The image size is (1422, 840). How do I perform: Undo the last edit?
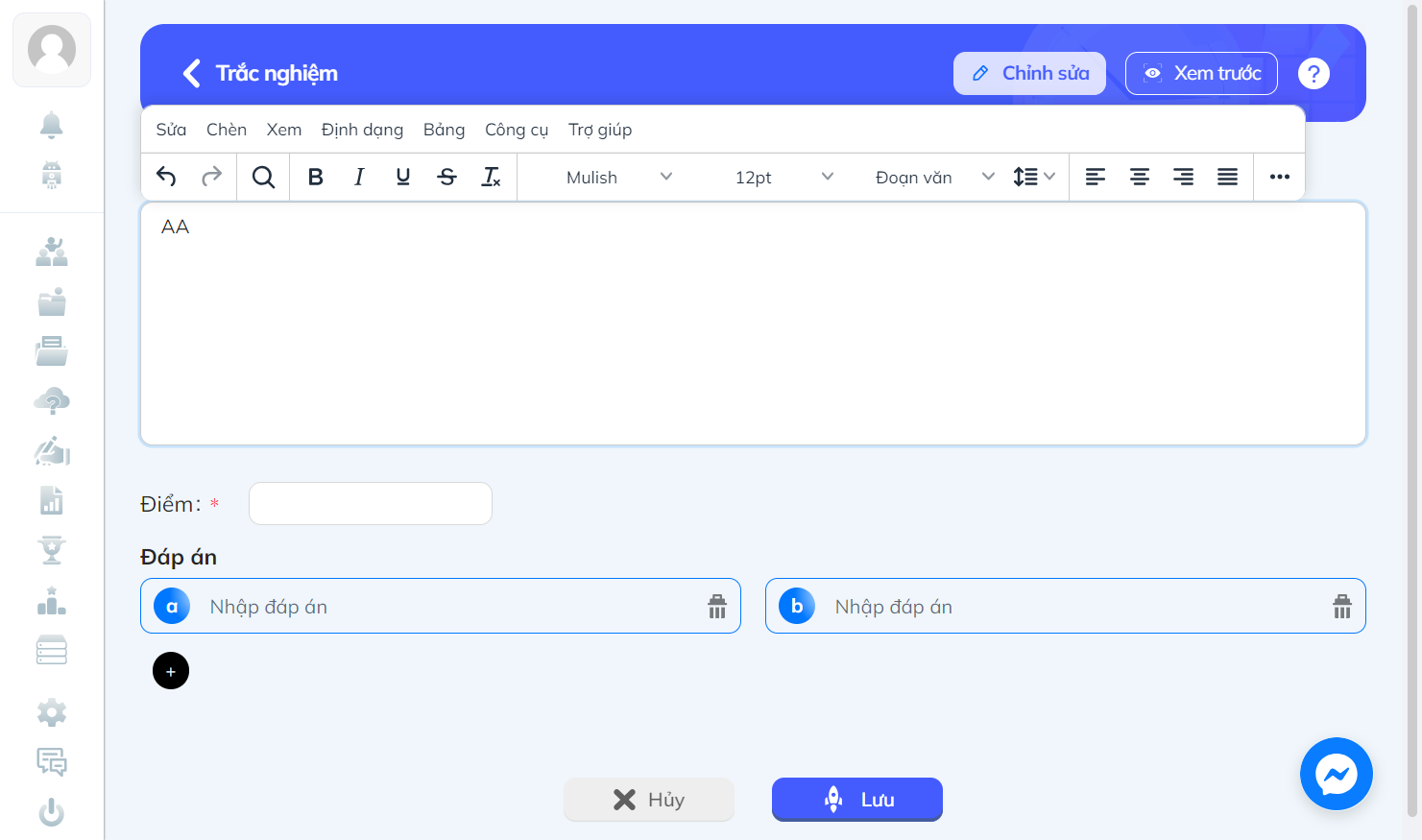coord(166,177)
